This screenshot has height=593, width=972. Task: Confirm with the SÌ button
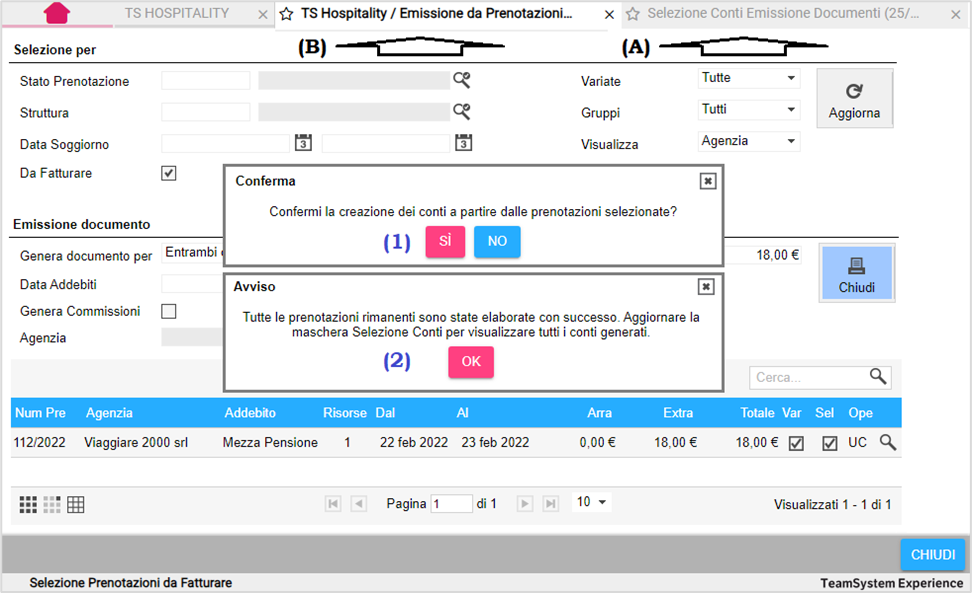[x=445, y=241]
